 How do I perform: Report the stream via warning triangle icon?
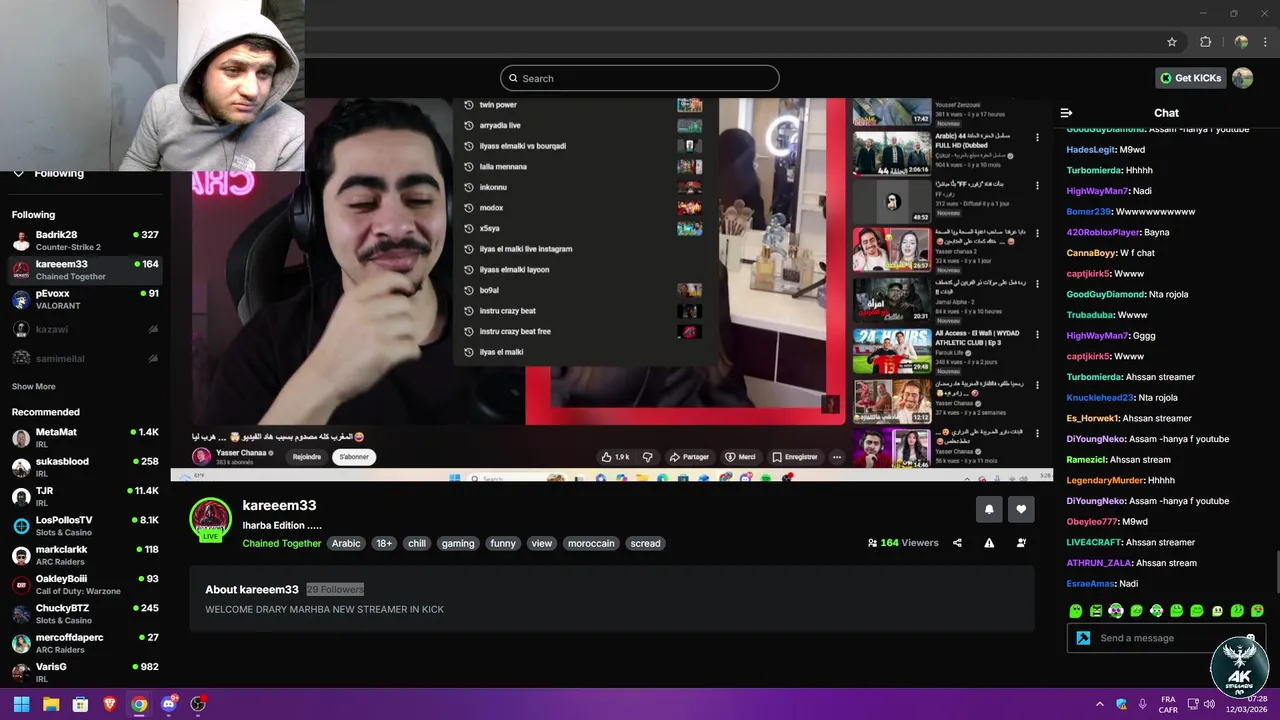989,543
